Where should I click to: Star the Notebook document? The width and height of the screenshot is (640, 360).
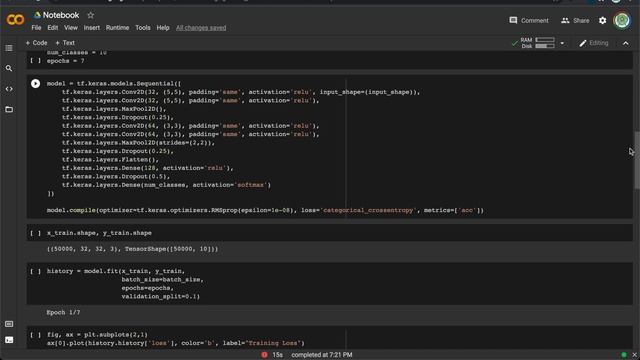91,16
